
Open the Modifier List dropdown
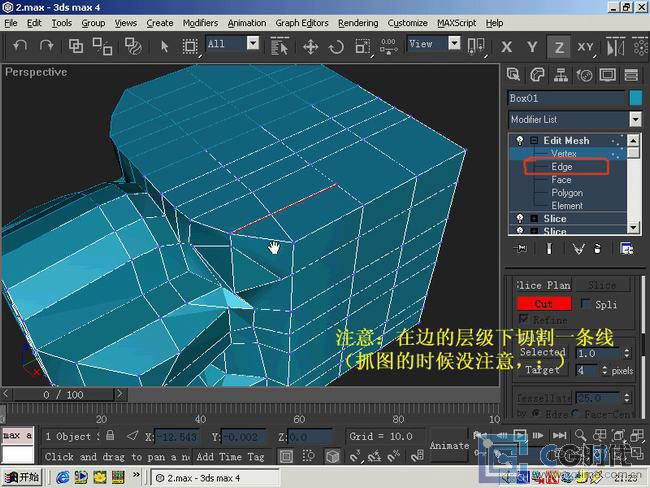(x=635, y=119)
